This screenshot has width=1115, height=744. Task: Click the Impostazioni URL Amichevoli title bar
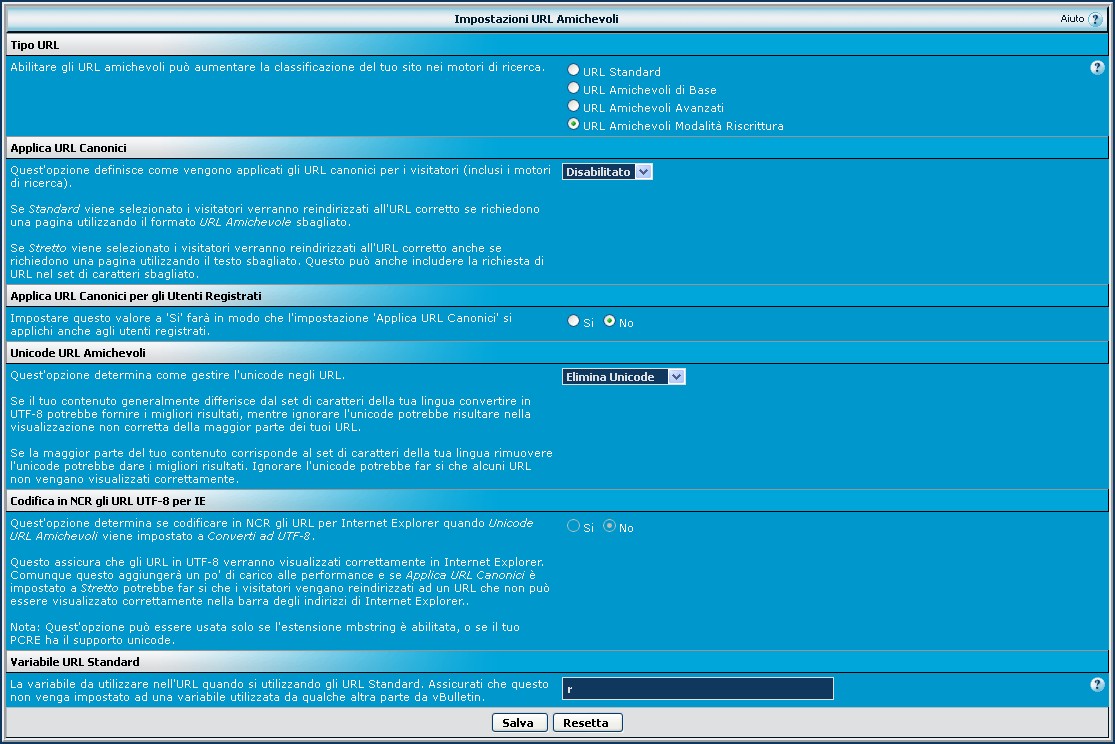tap(542, 19)
